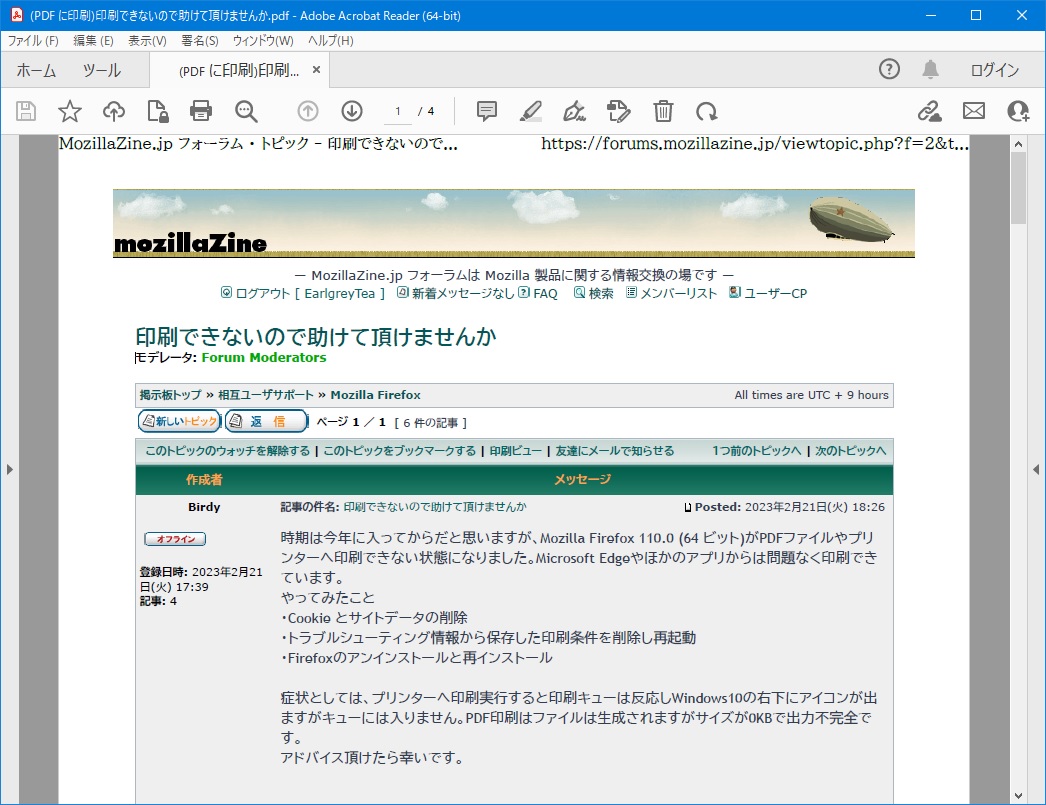The height and width of the screenshot is (805, 1046).
Task: Select the highlighter text tool
Action: pos(530,111)
